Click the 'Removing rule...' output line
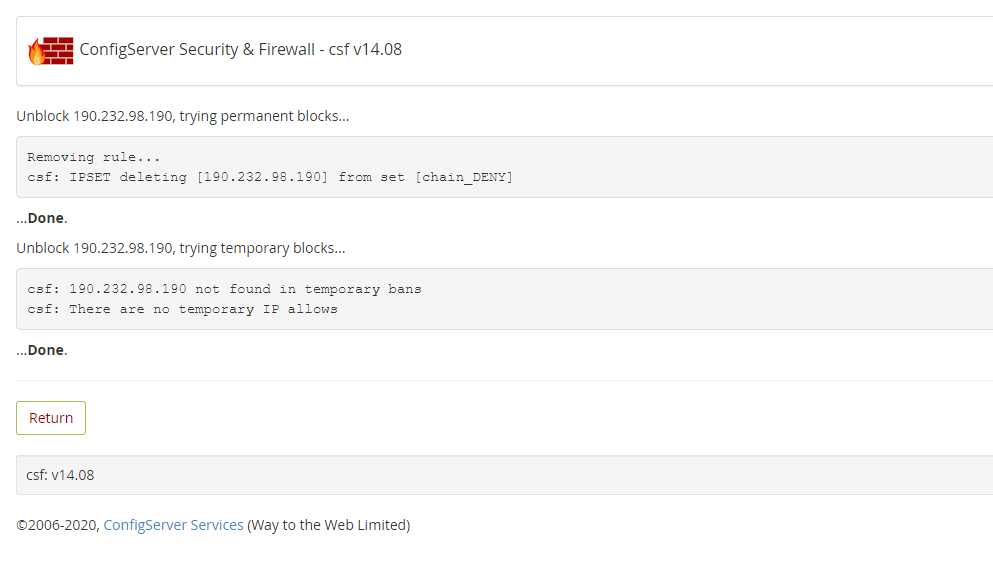 click(93, 157)
